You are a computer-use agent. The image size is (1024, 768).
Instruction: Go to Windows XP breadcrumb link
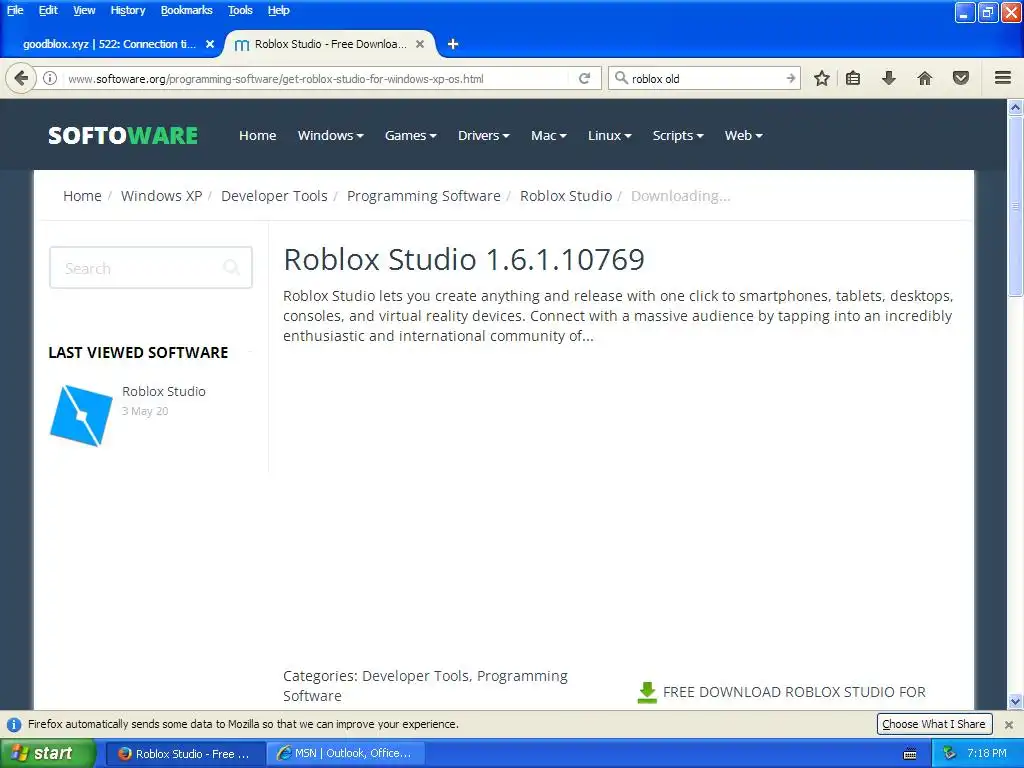pyautogui.click(x=161, y=196)
